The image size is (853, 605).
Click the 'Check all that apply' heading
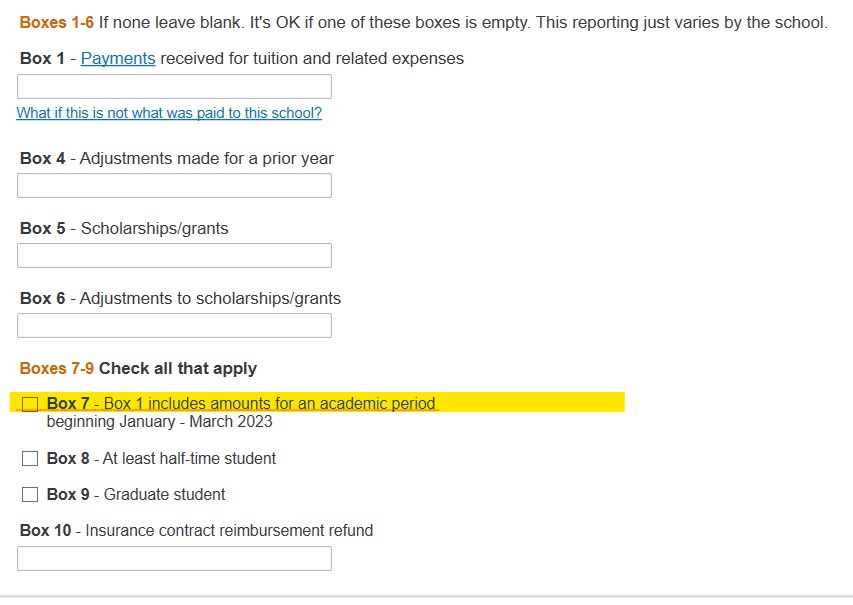point(178,369)
